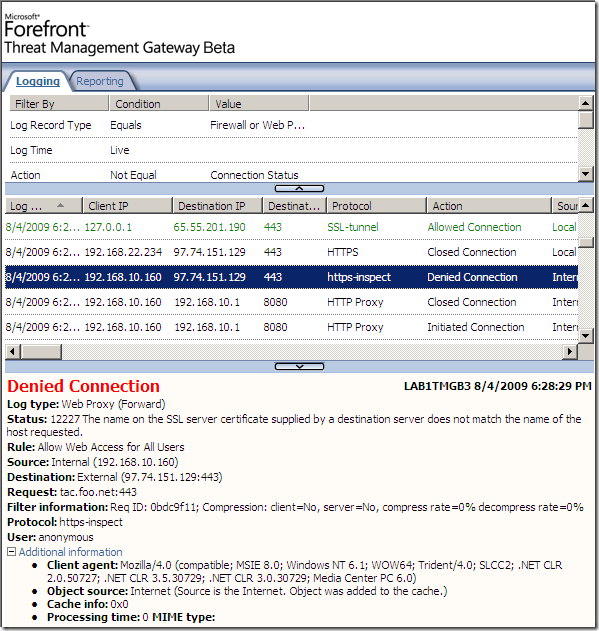The height and width of the screenshot is (631, 599).
Task: Click the LAB1TMGB3 timestamp text
Action: click(498, 386)
